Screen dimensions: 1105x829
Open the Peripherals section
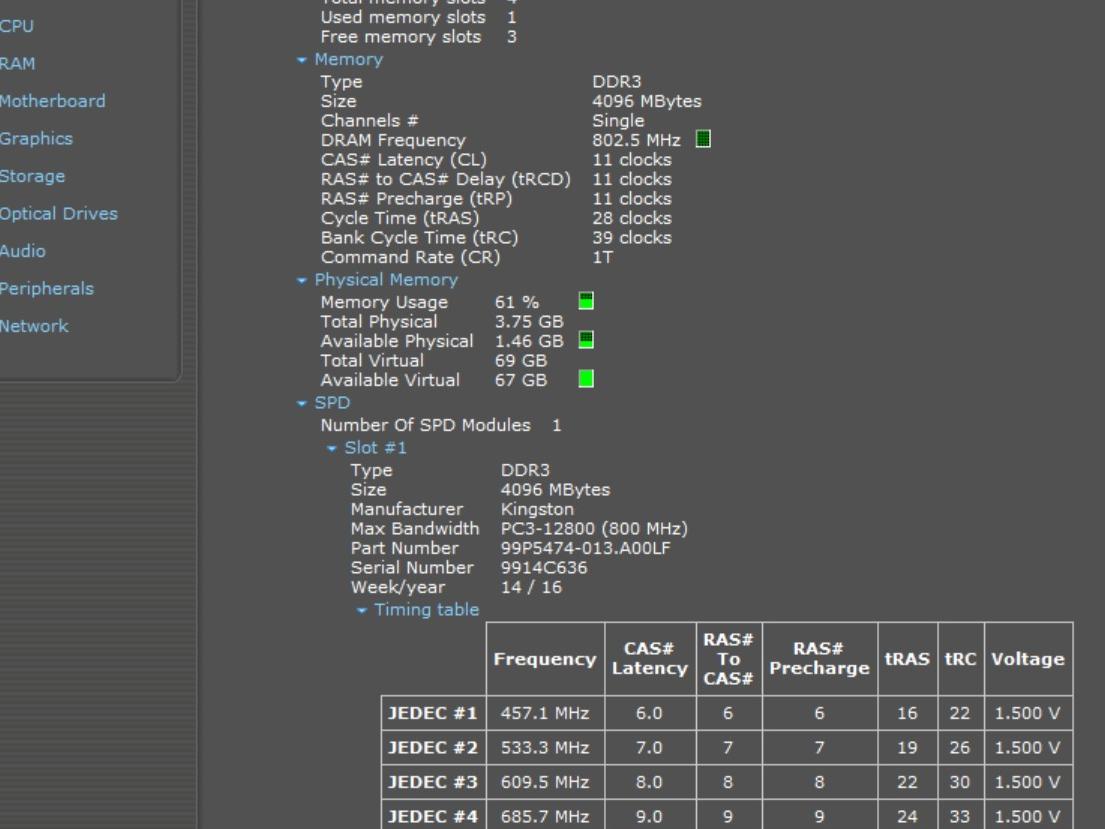click(47, 289)
